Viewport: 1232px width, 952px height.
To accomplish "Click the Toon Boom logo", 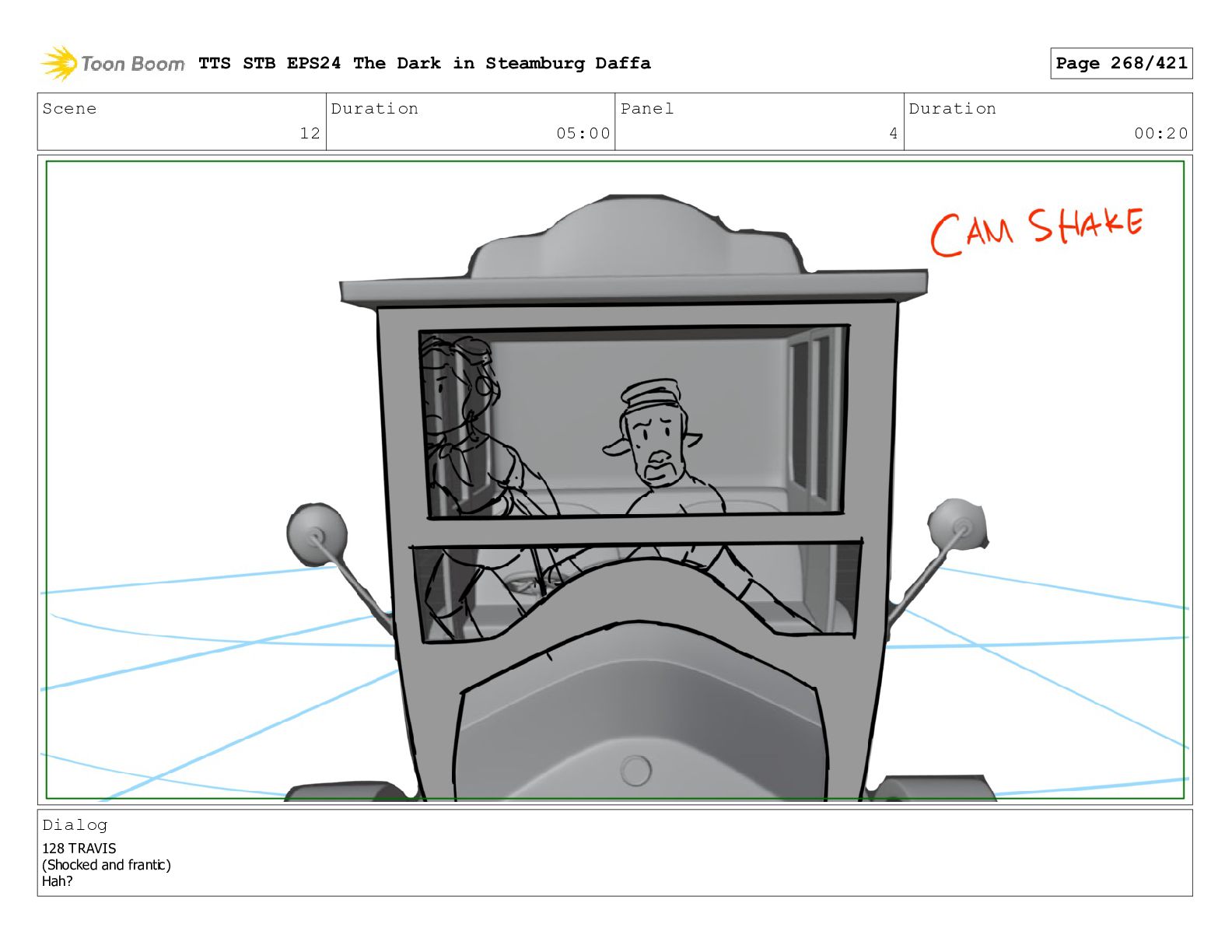I will tap(113, 63).
